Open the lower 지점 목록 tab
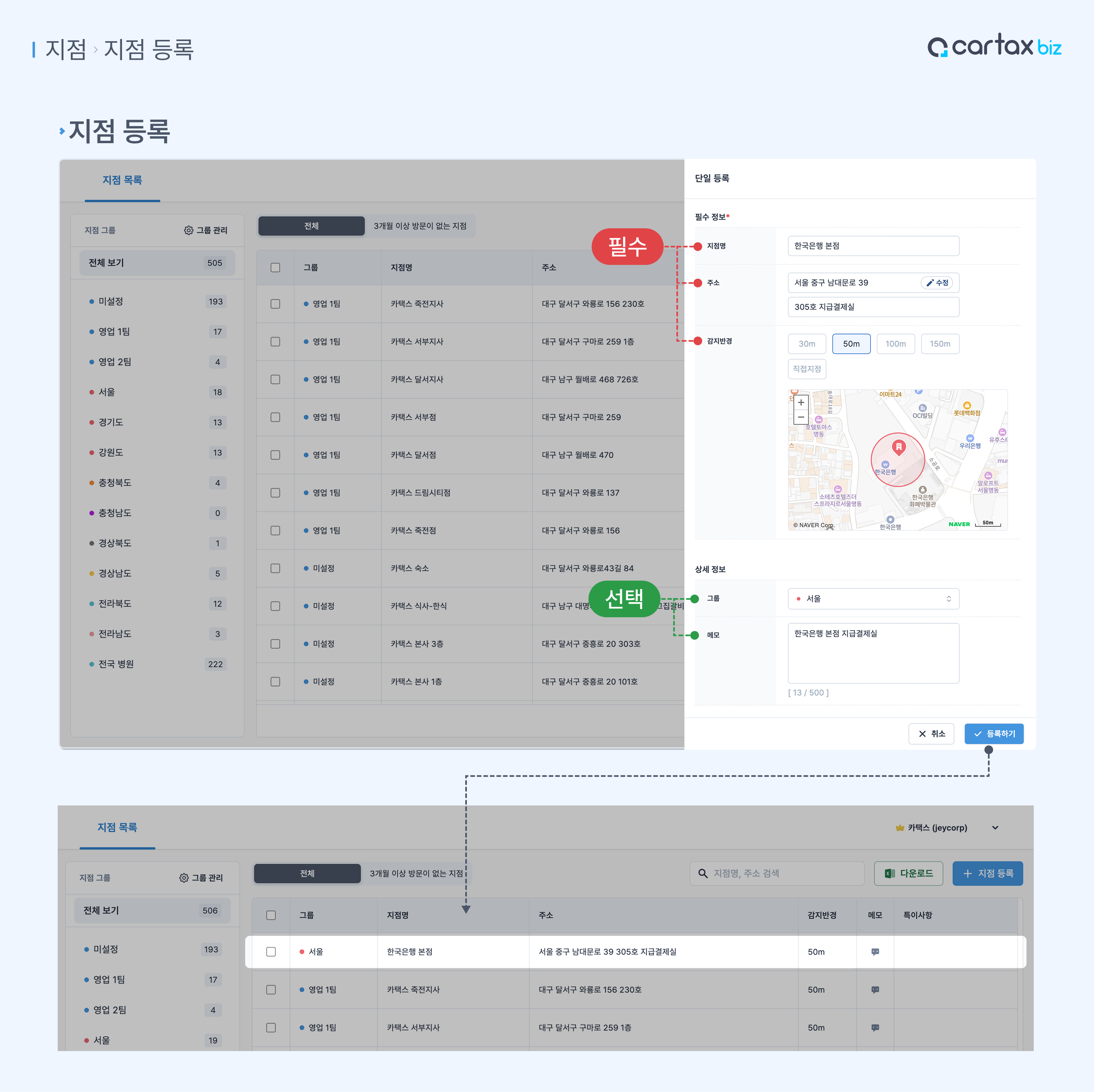The width and height of the screenshot is (1094, 1092). [117, 828]
